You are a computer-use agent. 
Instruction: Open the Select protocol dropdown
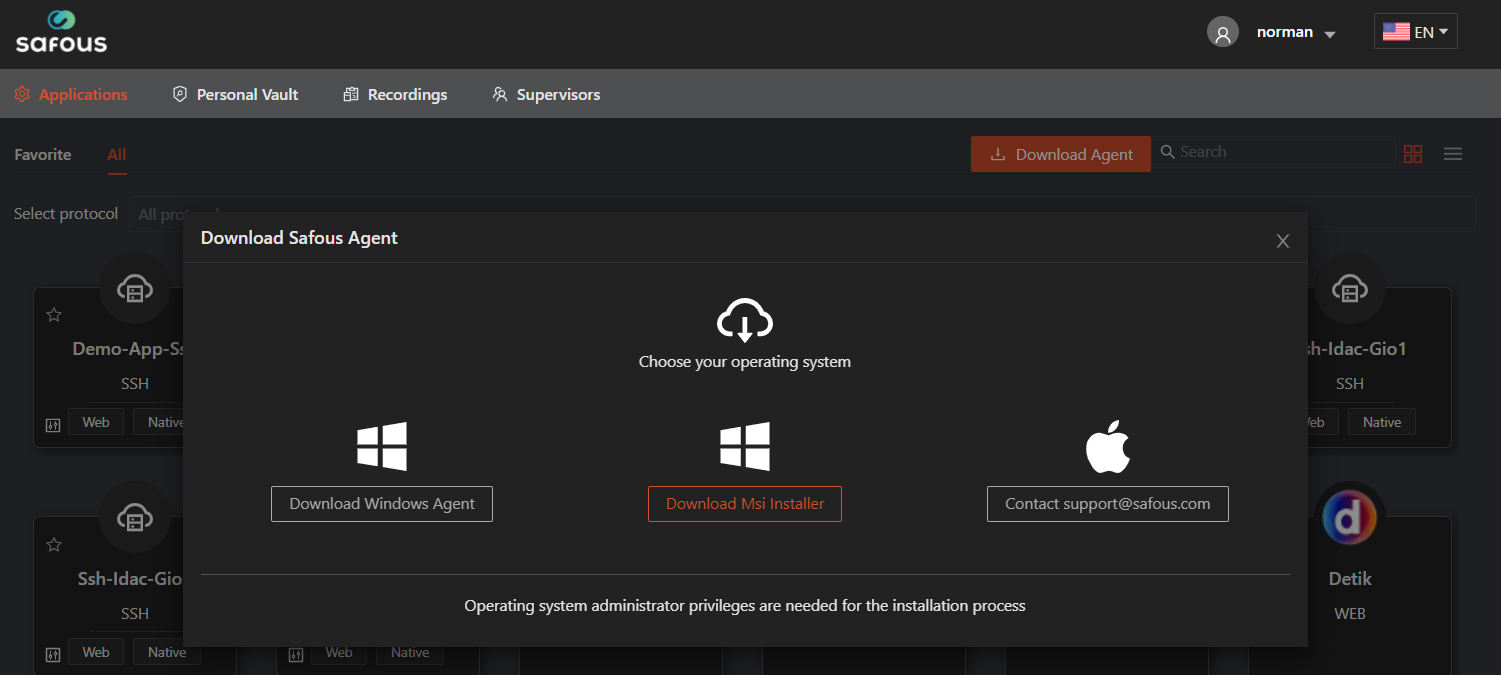[x=802, y=214]
